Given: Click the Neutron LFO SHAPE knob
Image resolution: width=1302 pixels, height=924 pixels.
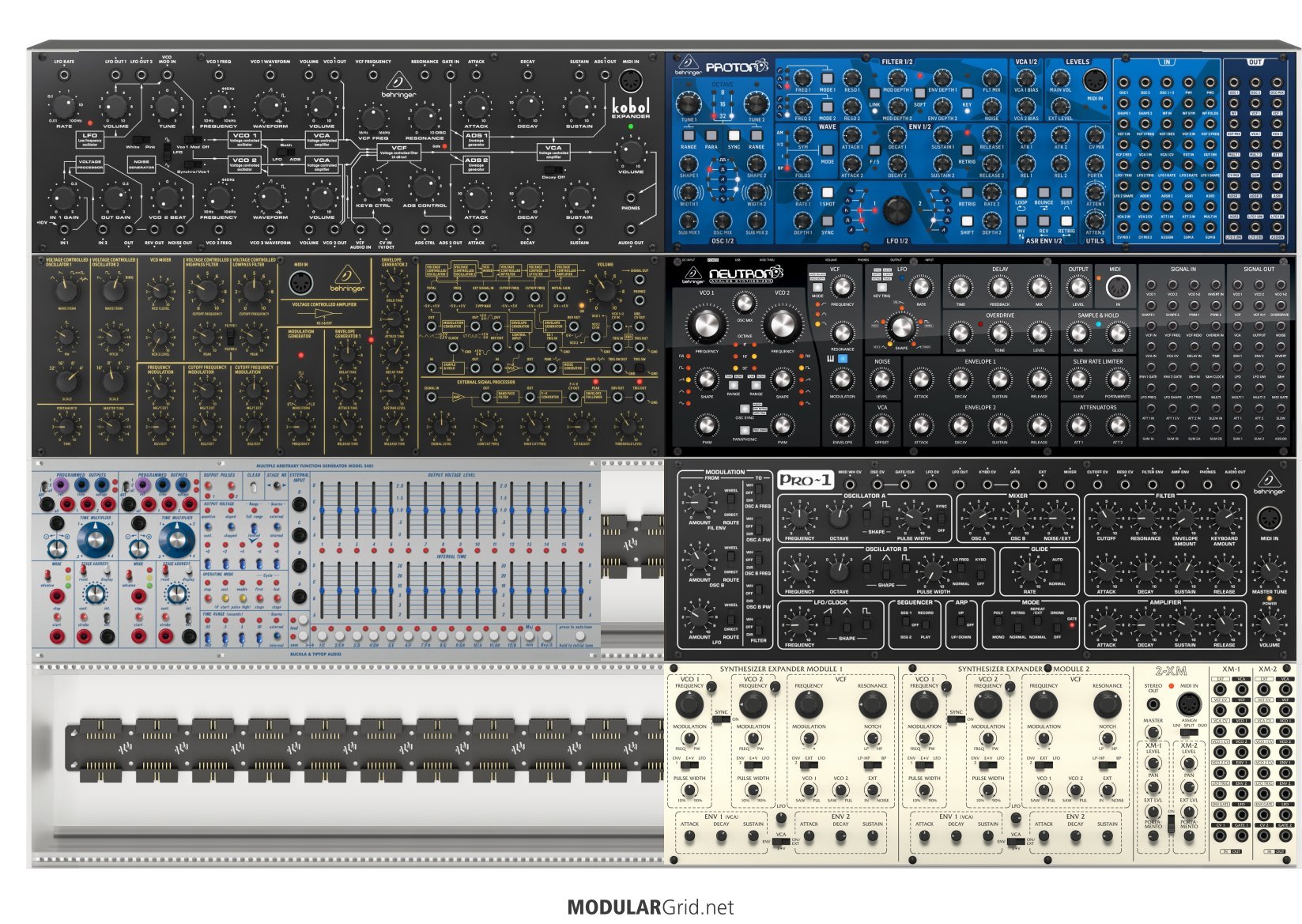Looking at the screenshot, I should [x=902, y=326].
